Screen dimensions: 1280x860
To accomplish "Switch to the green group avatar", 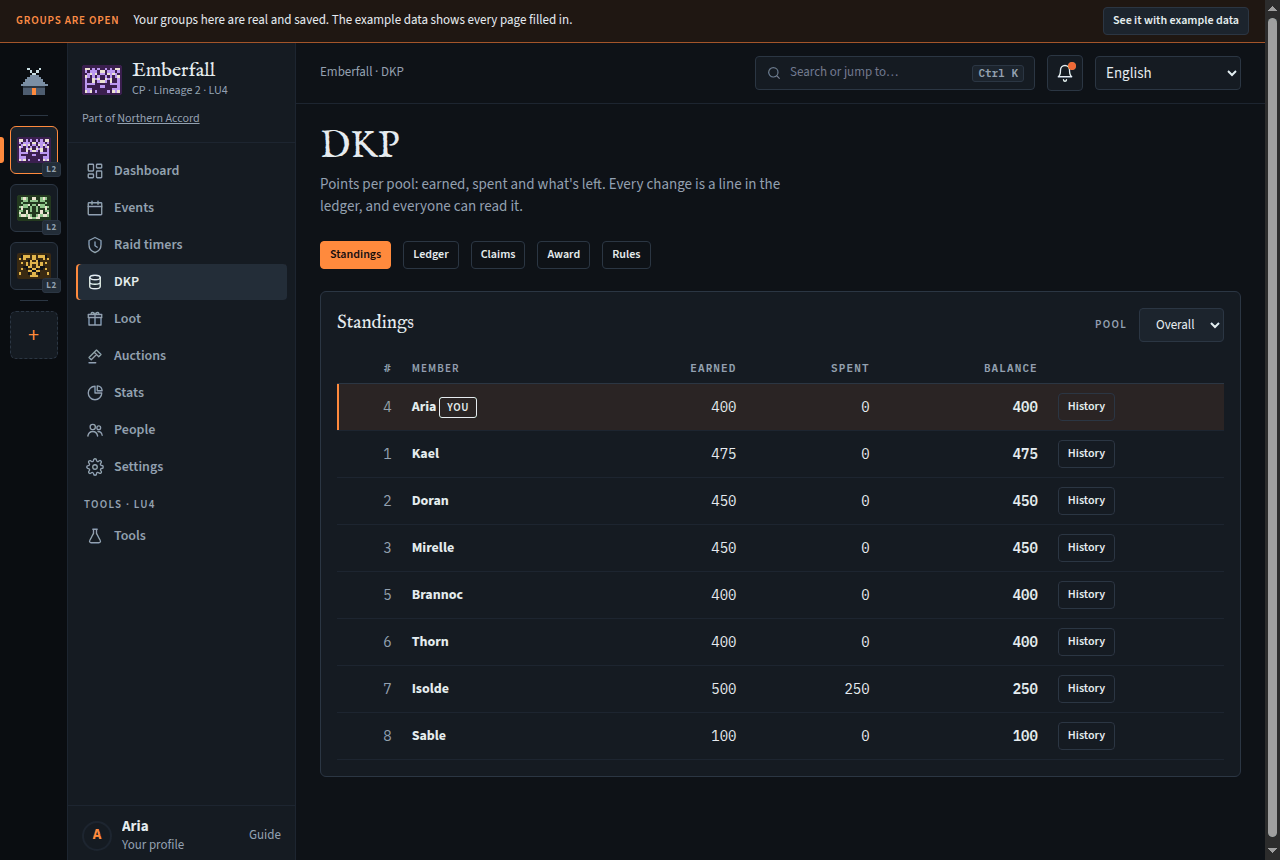I will pos(34,208).
